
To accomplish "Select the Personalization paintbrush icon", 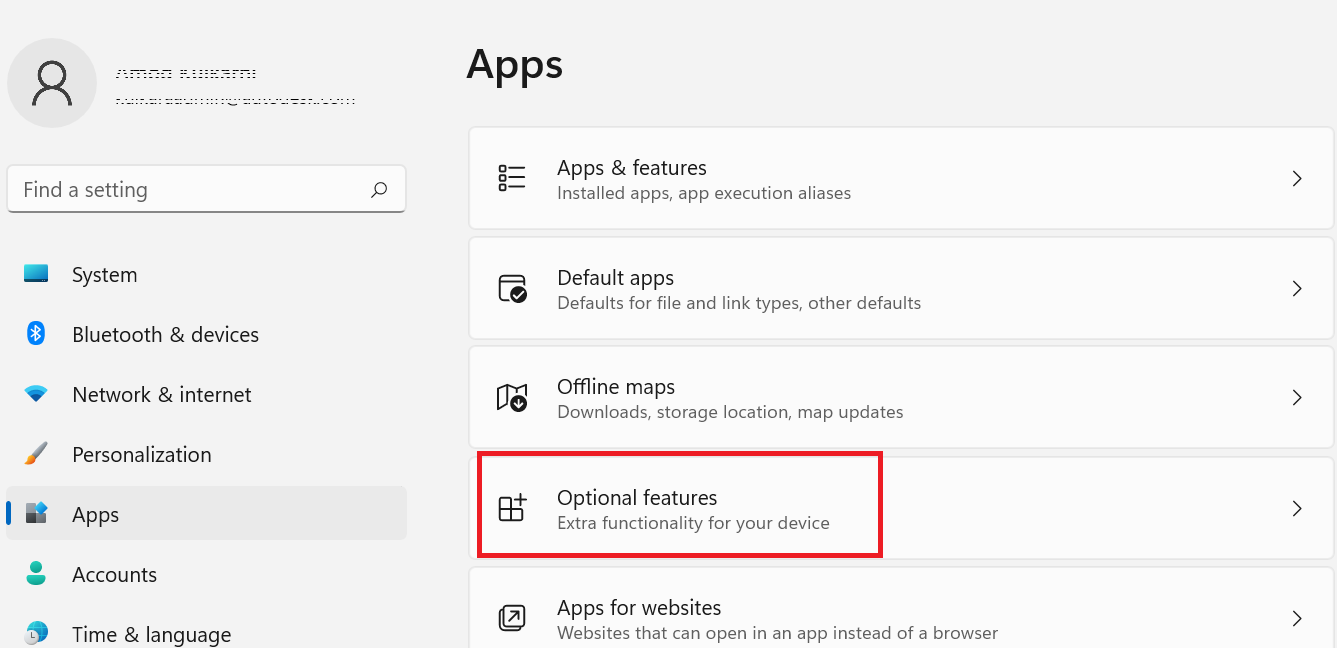I will click(36, 454).
